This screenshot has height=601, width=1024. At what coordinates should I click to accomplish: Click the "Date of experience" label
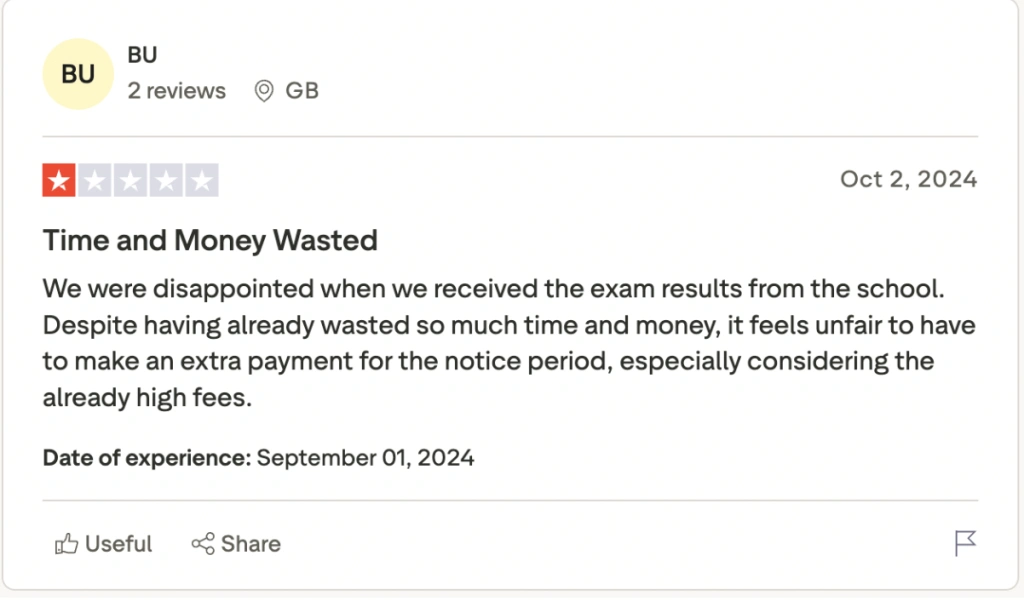pyautogui.click(x=146, y=459)
